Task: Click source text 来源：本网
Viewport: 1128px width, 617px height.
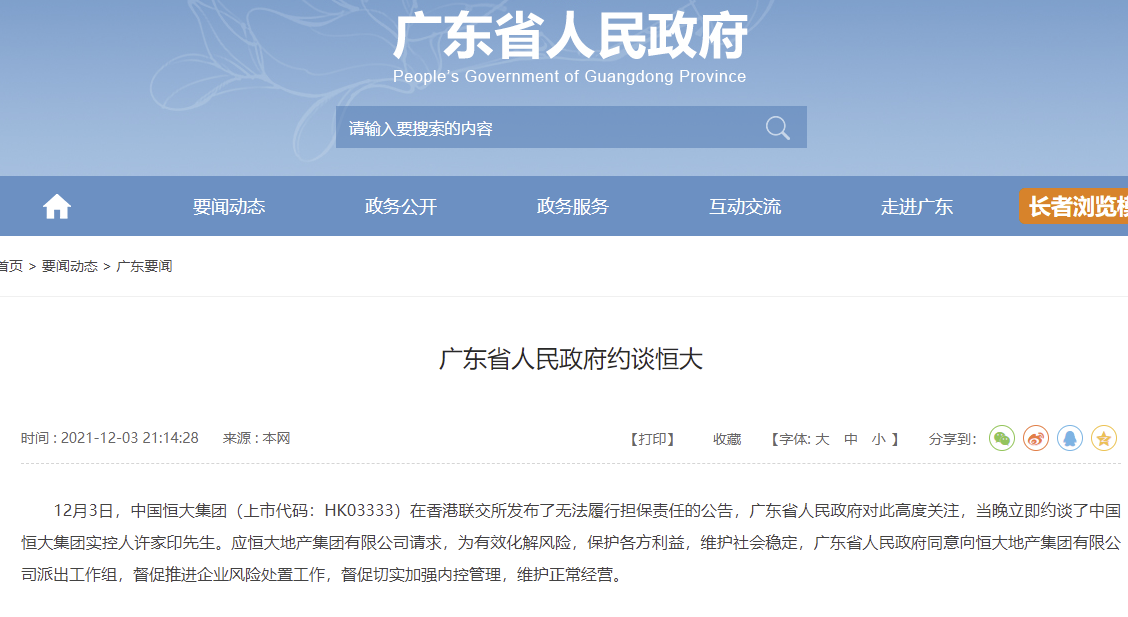Action: pyautogui.click(x=256, y=438)
